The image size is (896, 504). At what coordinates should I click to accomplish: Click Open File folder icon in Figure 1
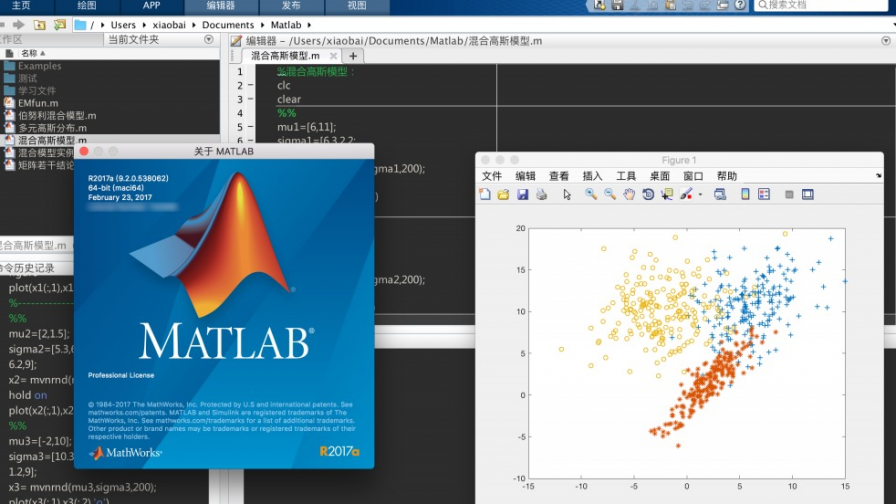click(503, 194)
